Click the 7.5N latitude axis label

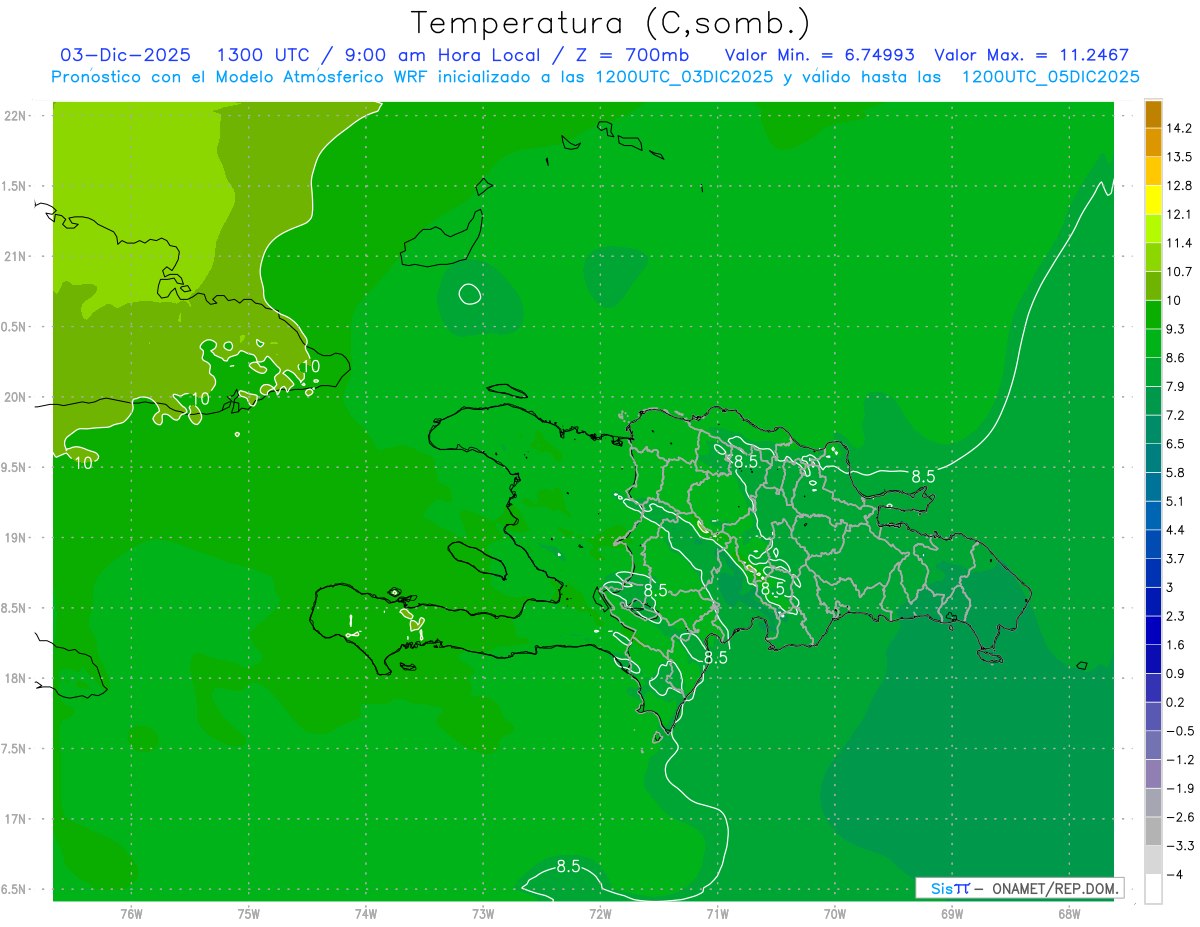(15, 749)
